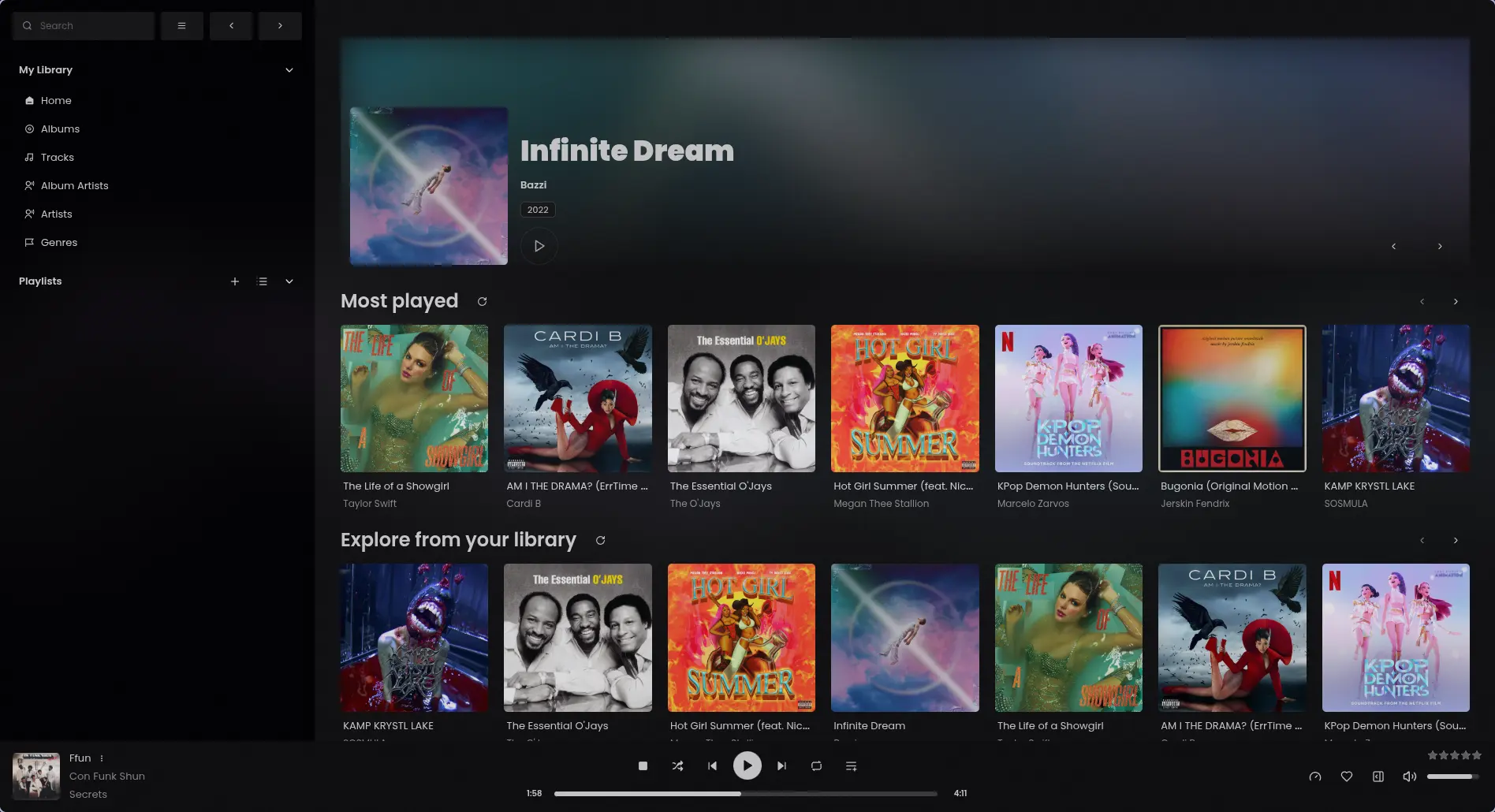Toggle repeat mode
This screenshot has width=1495, height=812.
[816, 765]
